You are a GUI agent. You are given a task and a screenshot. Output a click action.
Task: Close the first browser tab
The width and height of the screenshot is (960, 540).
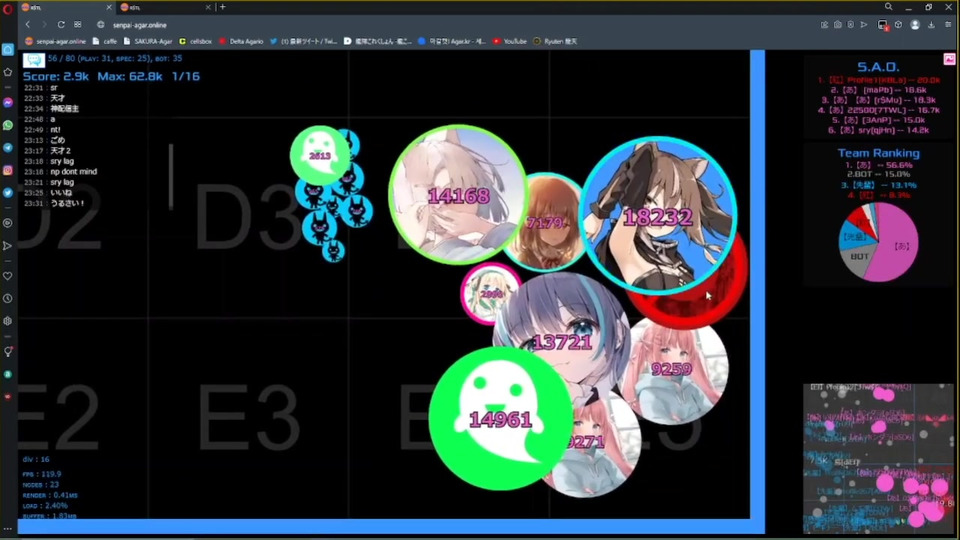(109, 7)
